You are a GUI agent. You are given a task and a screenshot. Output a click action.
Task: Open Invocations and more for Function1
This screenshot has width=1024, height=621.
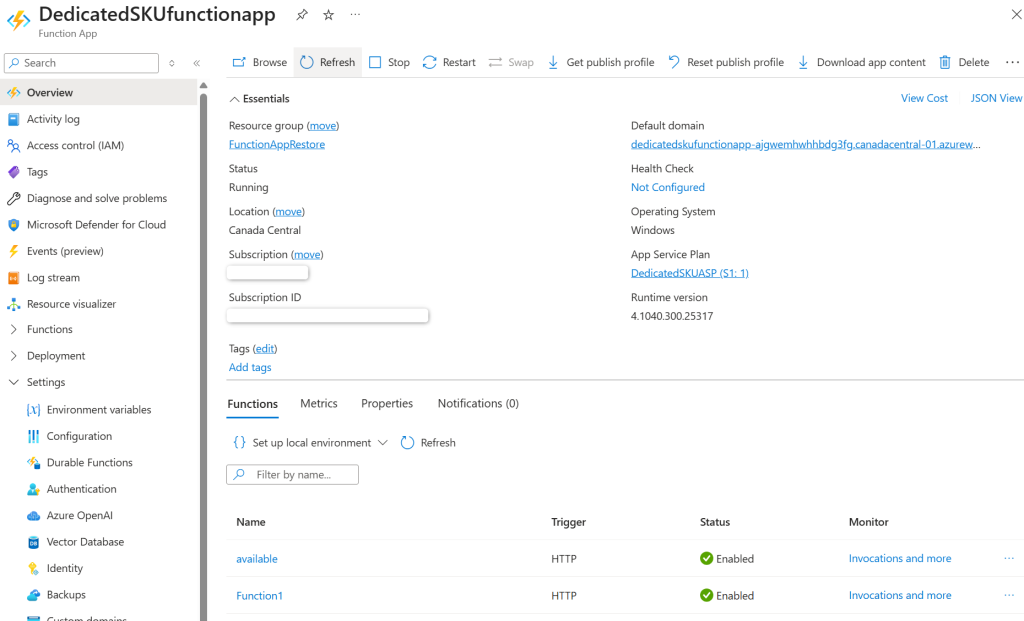pos(900,596)
